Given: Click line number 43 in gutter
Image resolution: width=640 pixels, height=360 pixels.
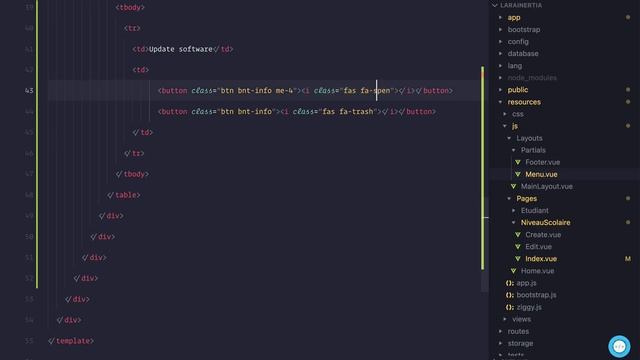Looking at the screenshot, I should pyautogui.click(x=29, y=91).
